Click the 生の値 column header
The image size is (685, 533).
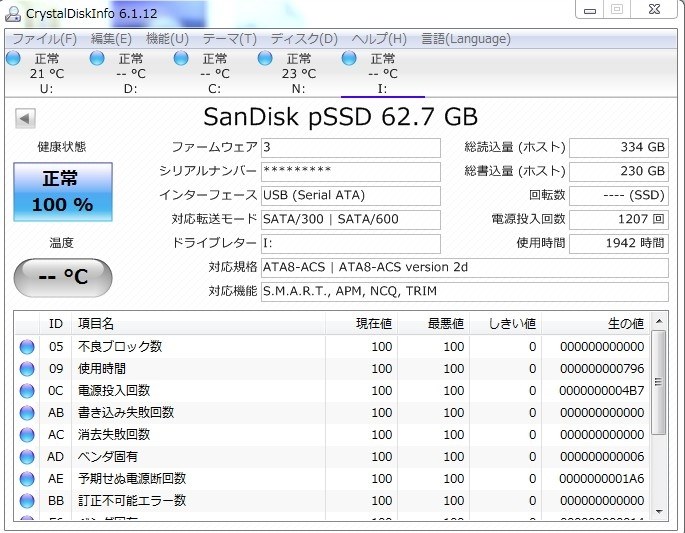(x=625, y=323)
